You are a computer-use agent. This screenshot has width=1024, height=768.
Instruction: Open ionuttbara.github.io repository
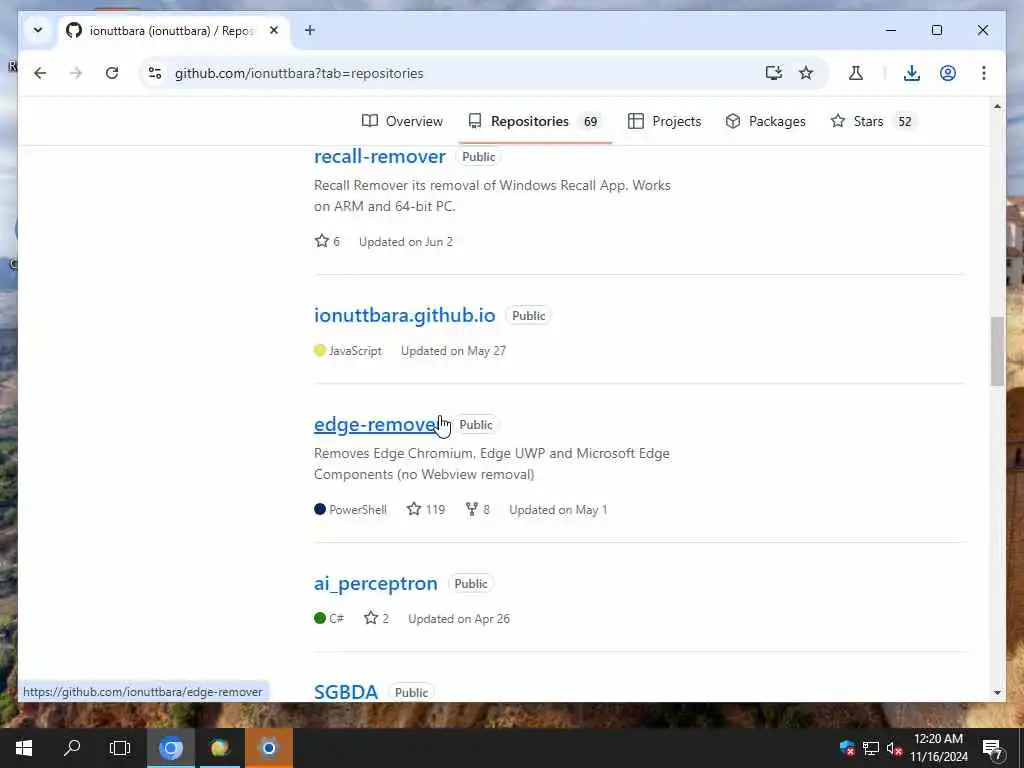tap(404, 315)
